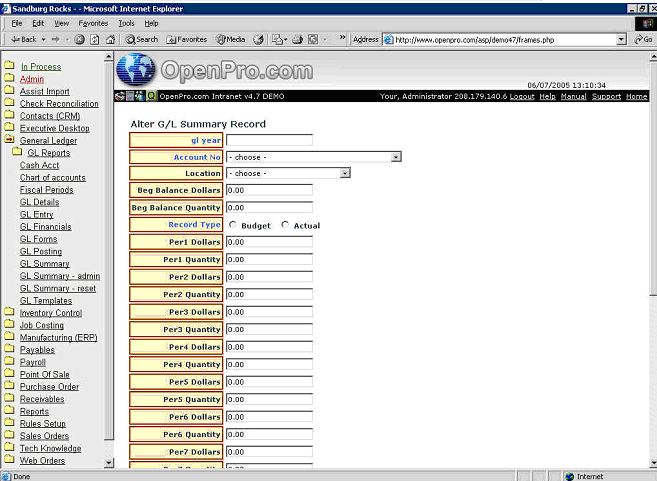Click the GL Reports folder icon
Screen dimensions: 657x481
point(17,153)
